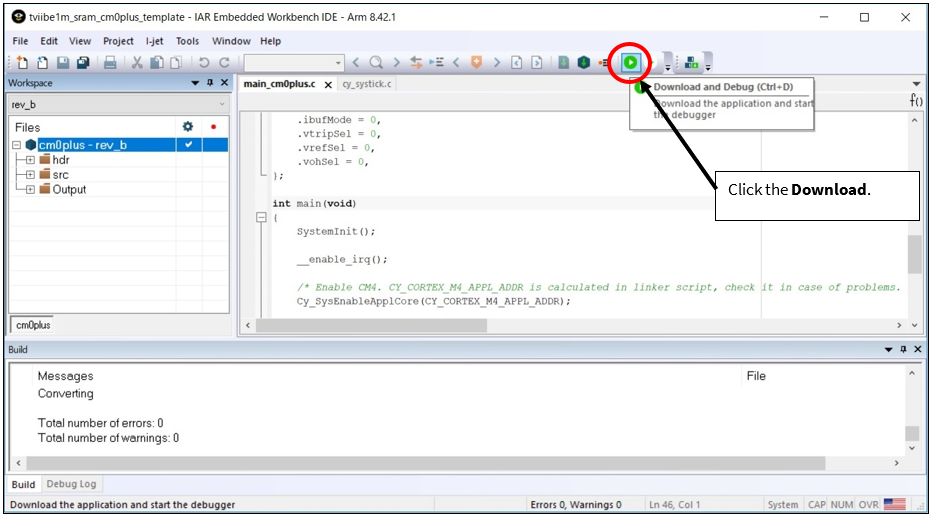Open the Replace tool icon

tap(416, 63)
